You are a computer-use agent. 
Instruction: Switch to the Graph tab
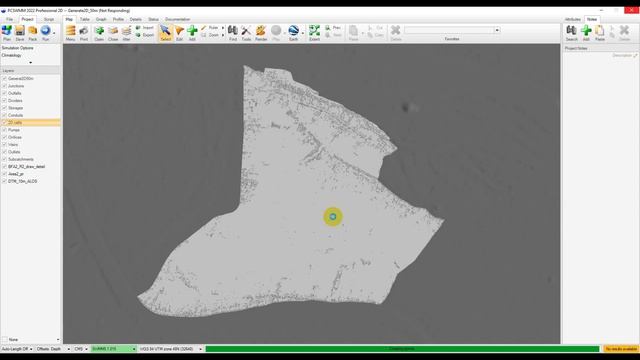pos(101,19)
